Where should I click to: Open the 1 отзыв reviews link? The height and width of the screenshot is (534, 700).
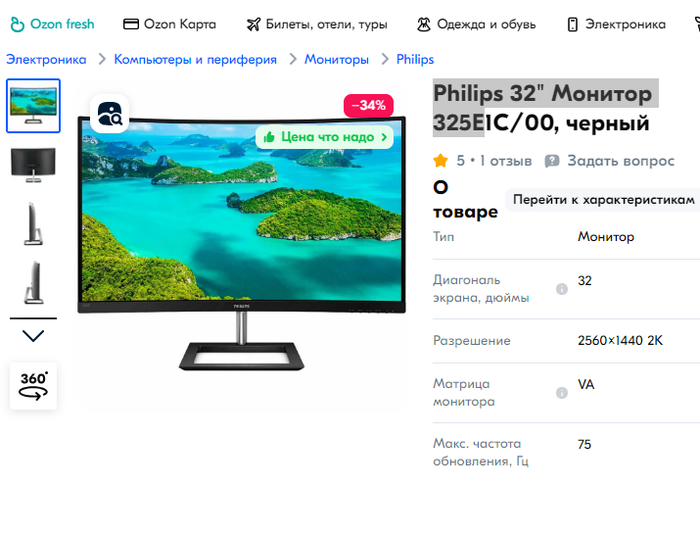pyautogui.click(x=506, y=161)
